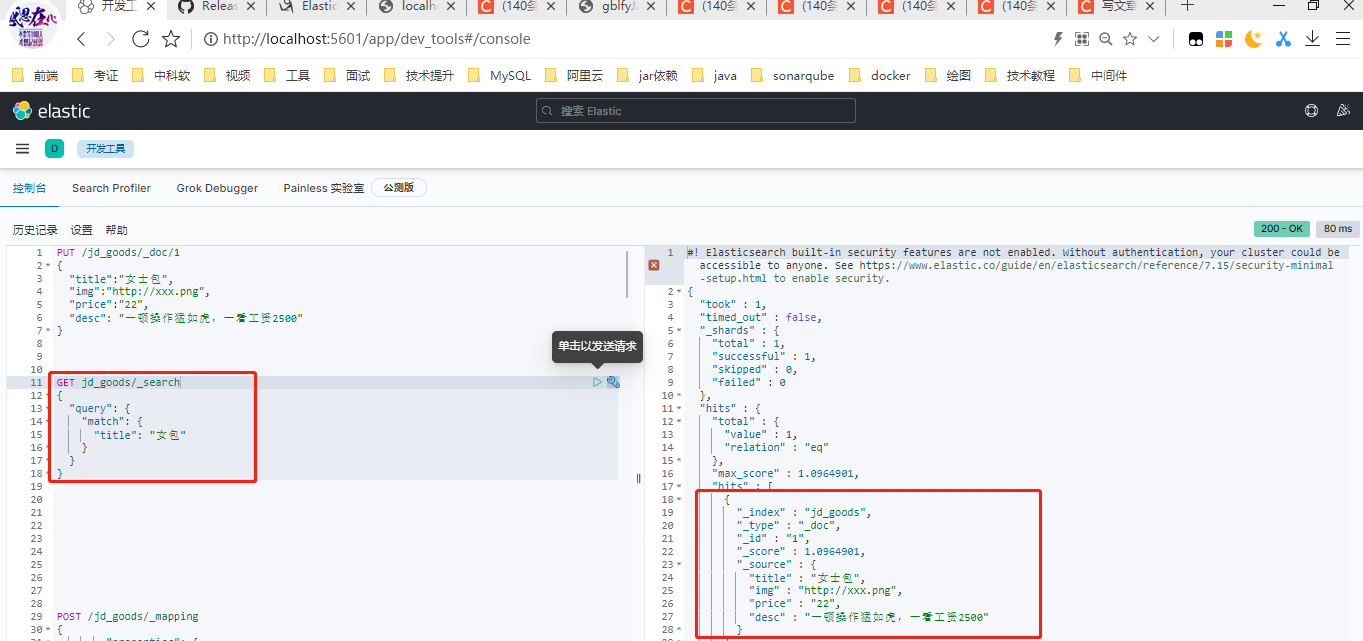Viewport: 1363px width, 641px height.
Task: Expand the address bar dropdown chevron
Action: coord(1154,39)
